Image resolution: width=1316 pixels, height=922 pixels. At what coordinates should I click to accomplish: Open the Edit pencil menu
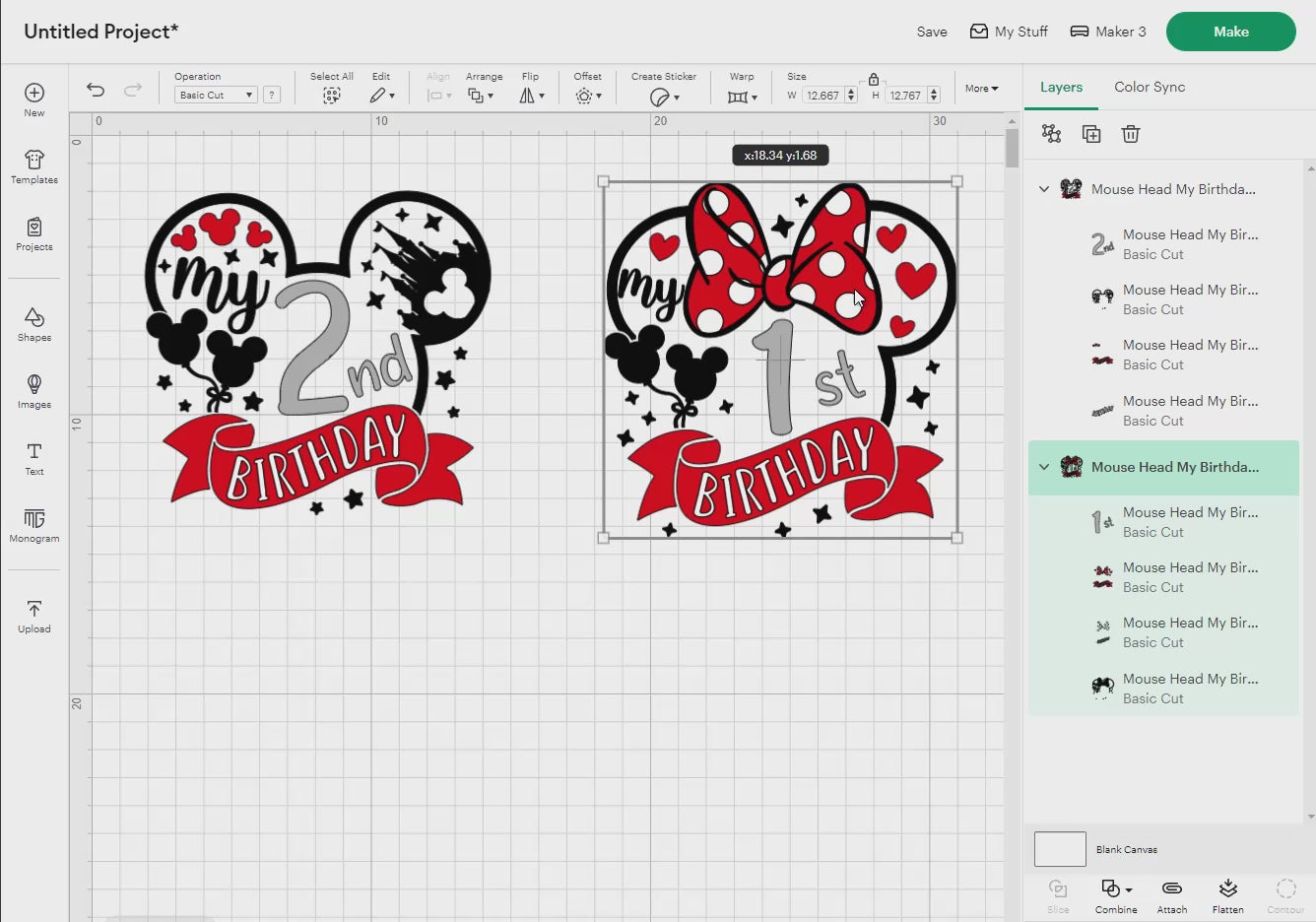(381, 96)
